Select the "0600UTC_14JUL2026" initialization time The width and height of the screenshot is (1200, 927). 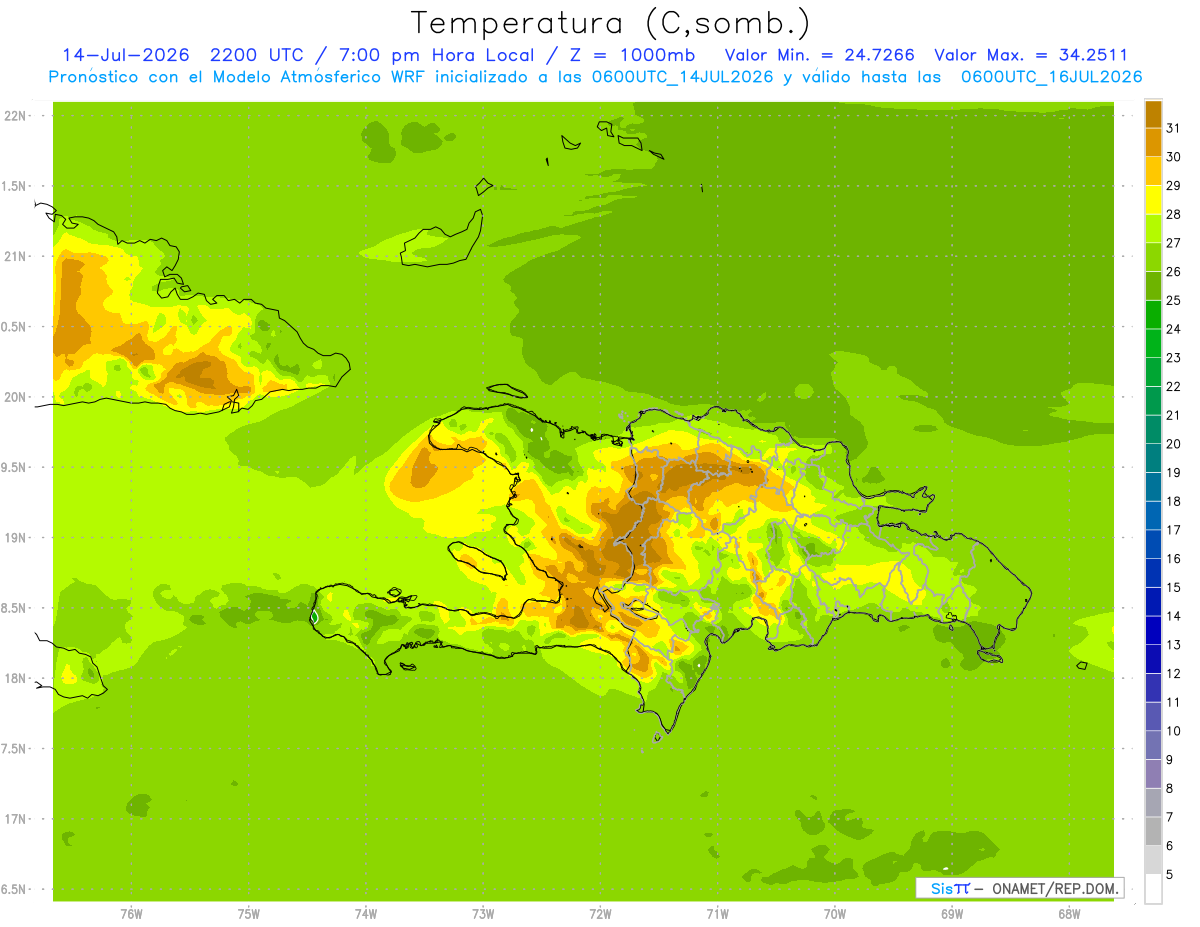(x=685, y=77)
